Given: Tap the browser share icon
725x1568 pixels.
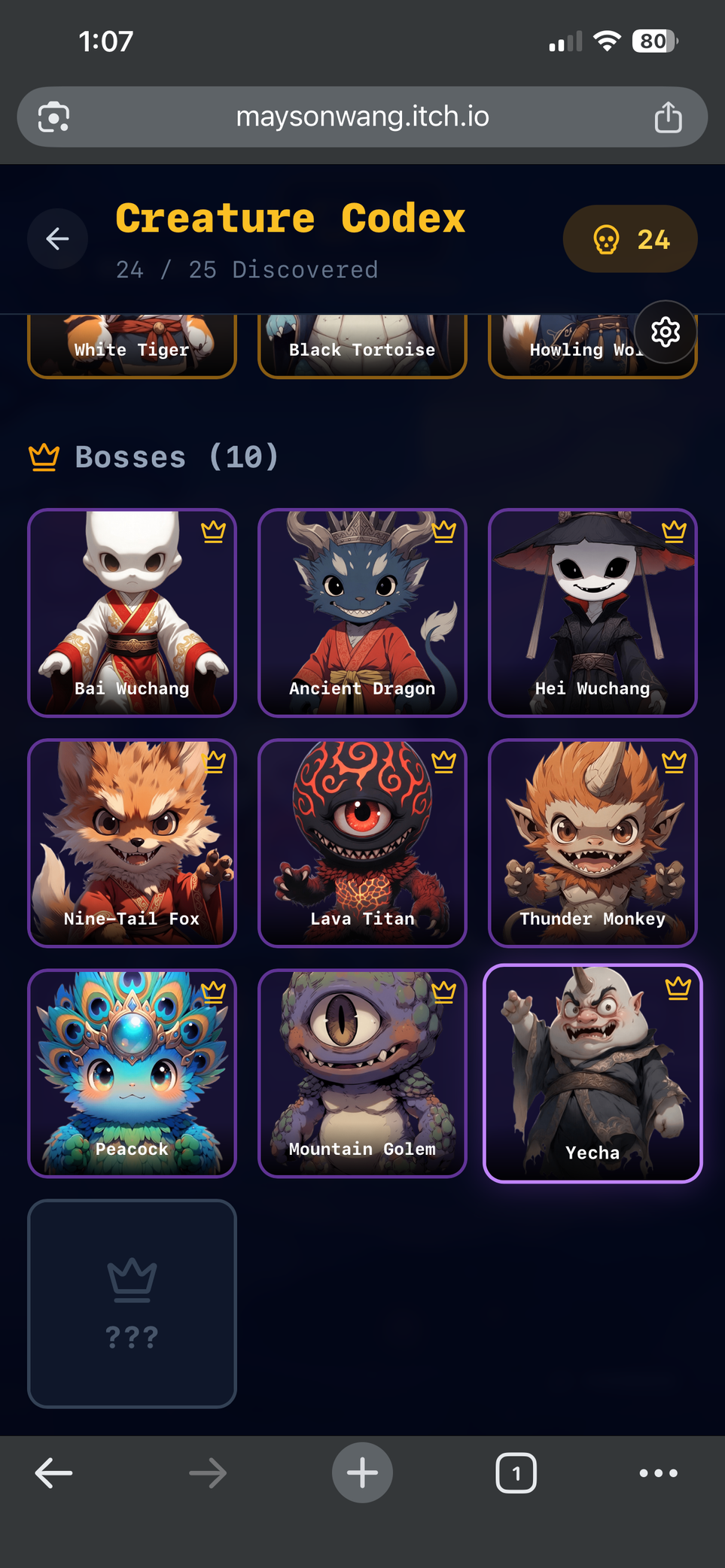Looking at the screenshot, I should point(668,117).
